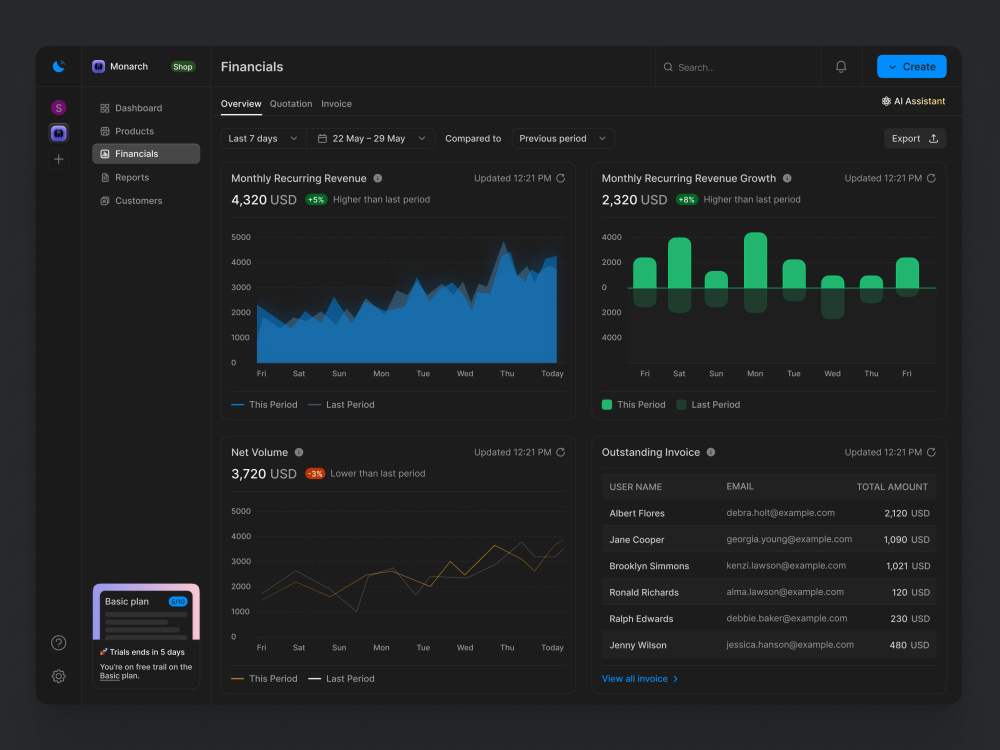This screenshot has width=1000, height=750.
Task: Refresh the Outstanding Invoice card
Action: point(931,452)
